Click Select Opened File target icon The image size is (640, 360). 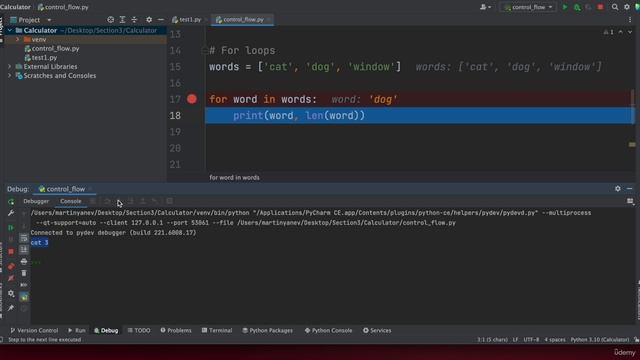coord(111,20)
